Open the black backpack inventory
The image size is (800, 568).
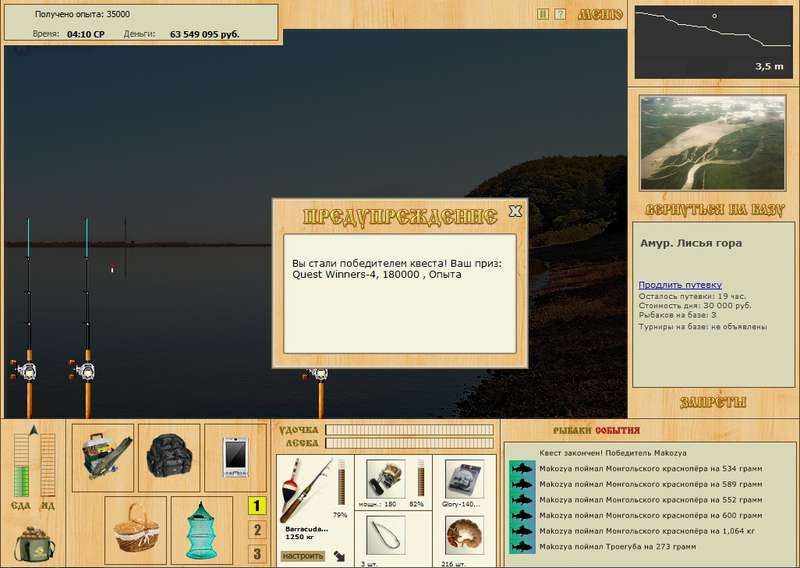169,458
